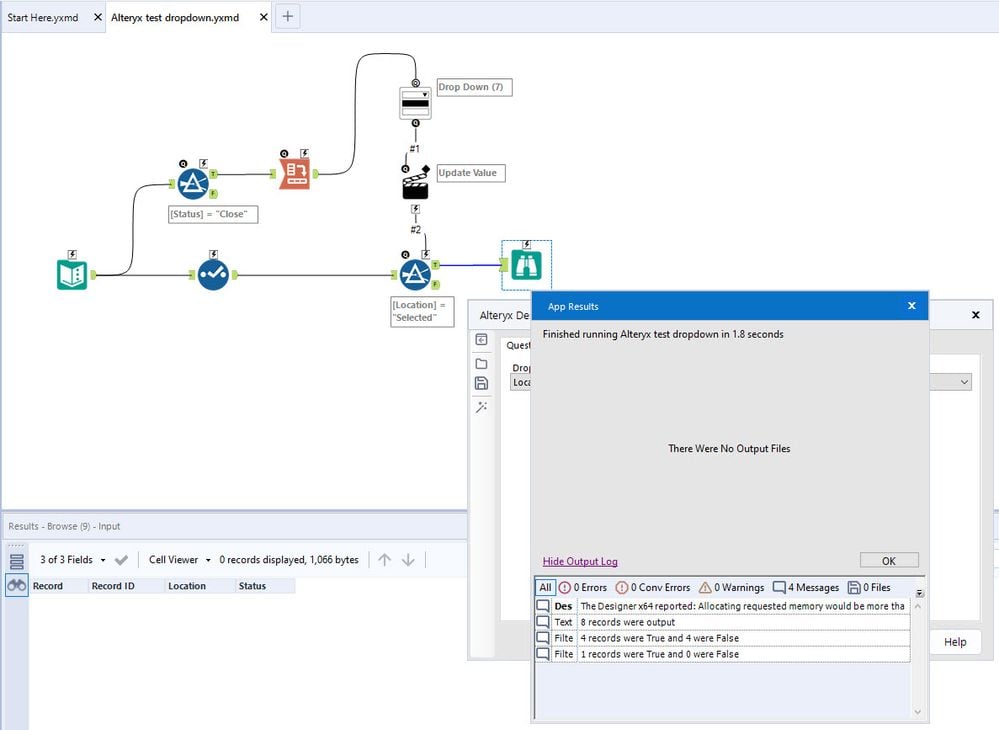This screenshot has height=730, width=999.
Task: Click the output log scrollbar down arrow
Action: 918,712
